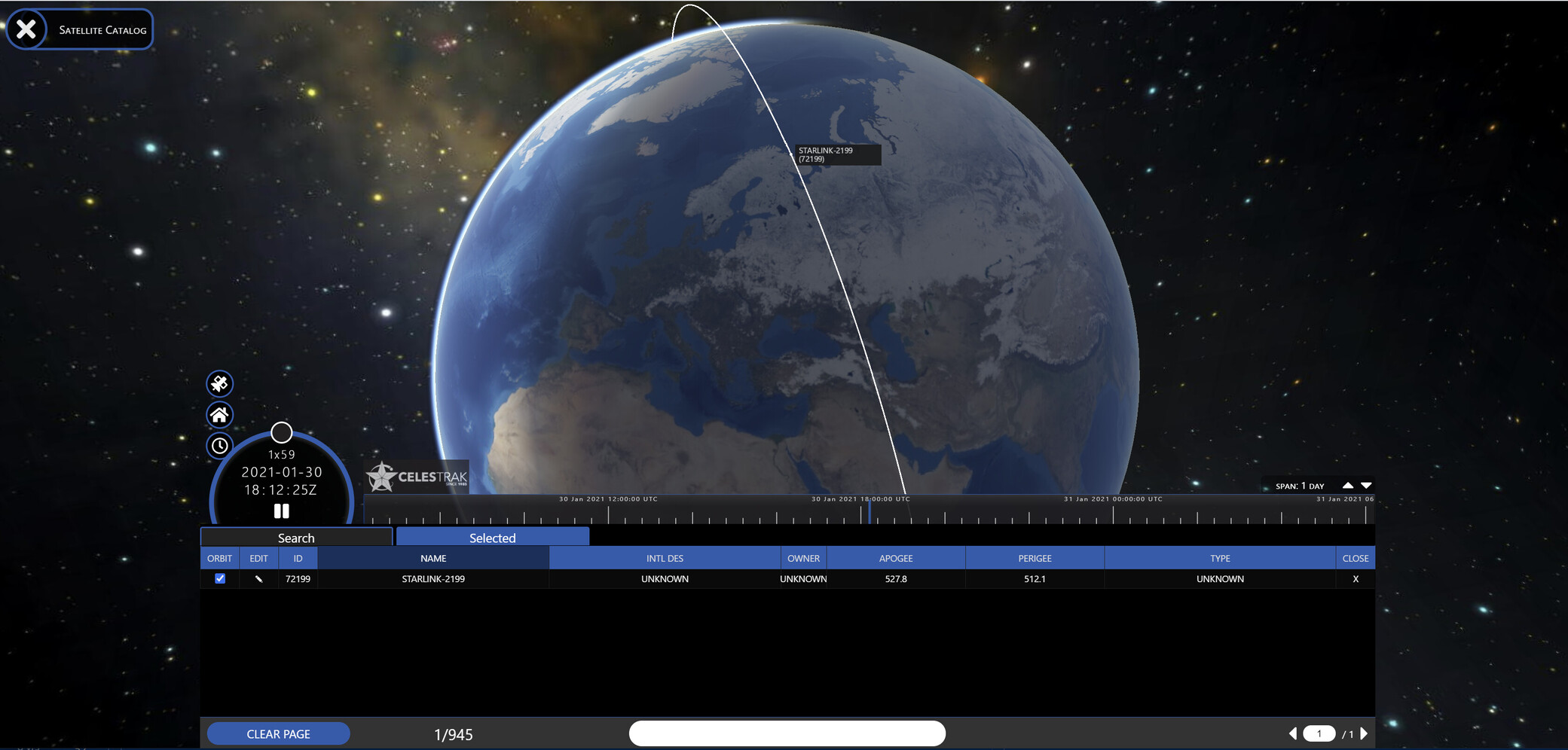Uncheck orbit display for STARLINK-2199
The height and width of the screenshot is (750, 1568).
220,579
